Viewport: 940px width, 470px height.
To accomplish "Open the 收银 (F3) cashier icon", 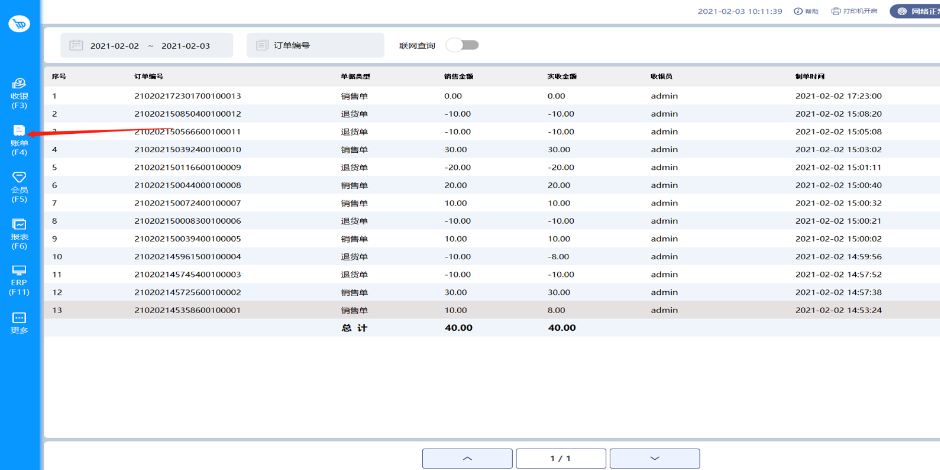I will (x=19, y=90).
